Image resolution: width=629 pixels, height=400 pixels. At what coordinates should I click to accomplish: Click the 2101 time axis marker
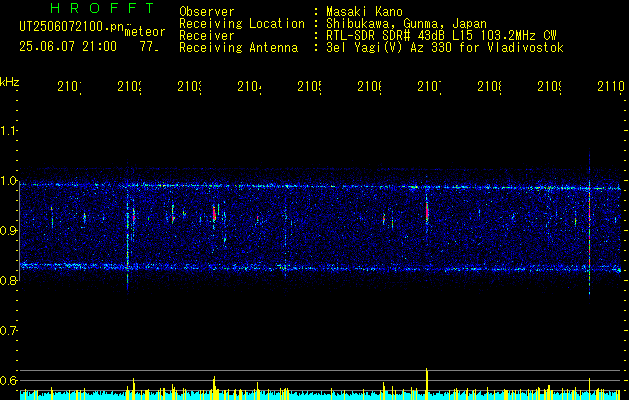coord(69,87)
